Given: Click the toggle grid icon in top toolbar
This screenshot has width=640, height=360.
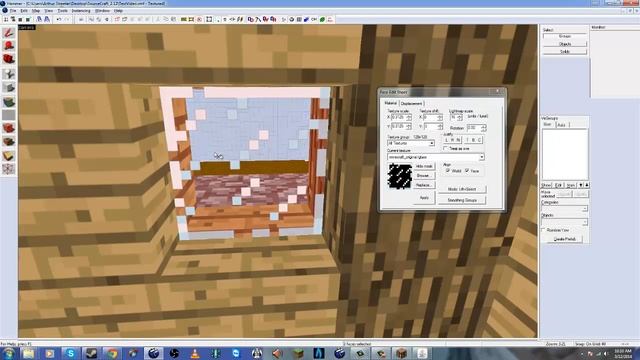Looking at the screenshot, I should (6, 19).
